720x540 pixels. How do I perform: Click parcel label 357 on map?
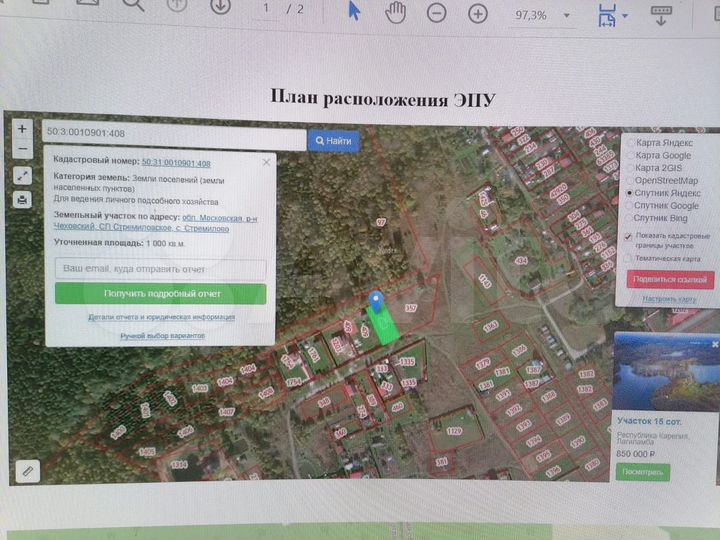pos(411,308)
